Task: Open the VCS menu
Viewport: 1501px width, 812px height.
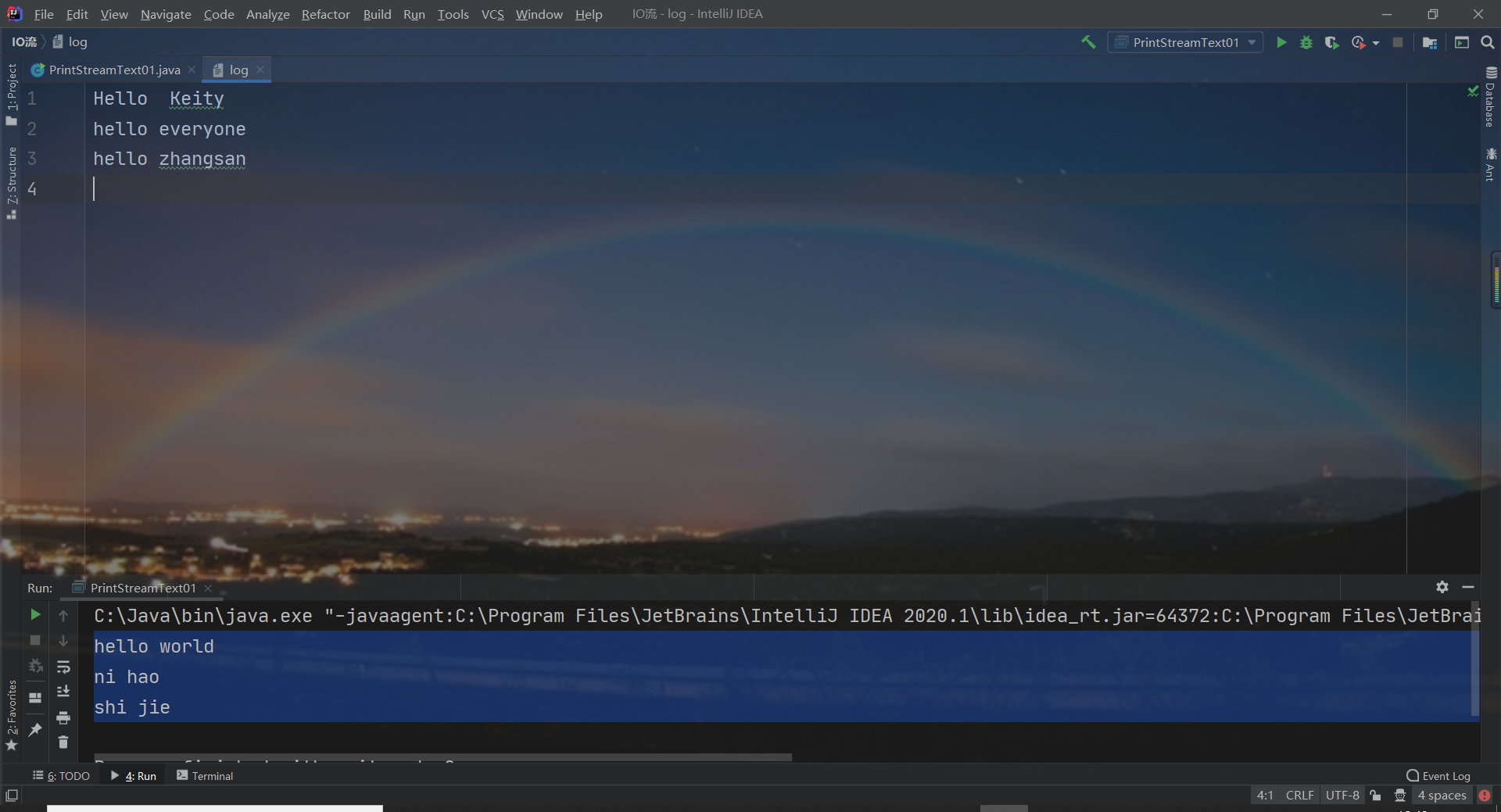Action: (493, 14)
